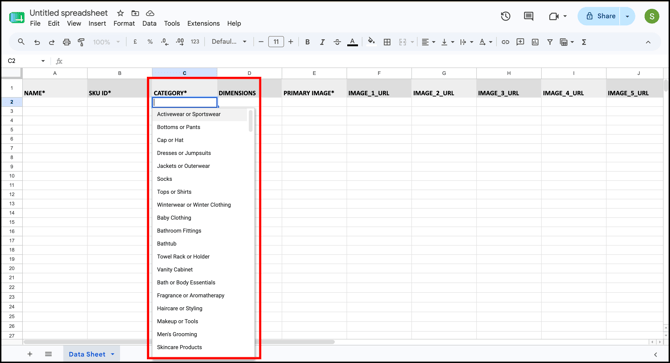
Task: Open the Help menu
Action: pyautogui.click(x=234, y=23)
